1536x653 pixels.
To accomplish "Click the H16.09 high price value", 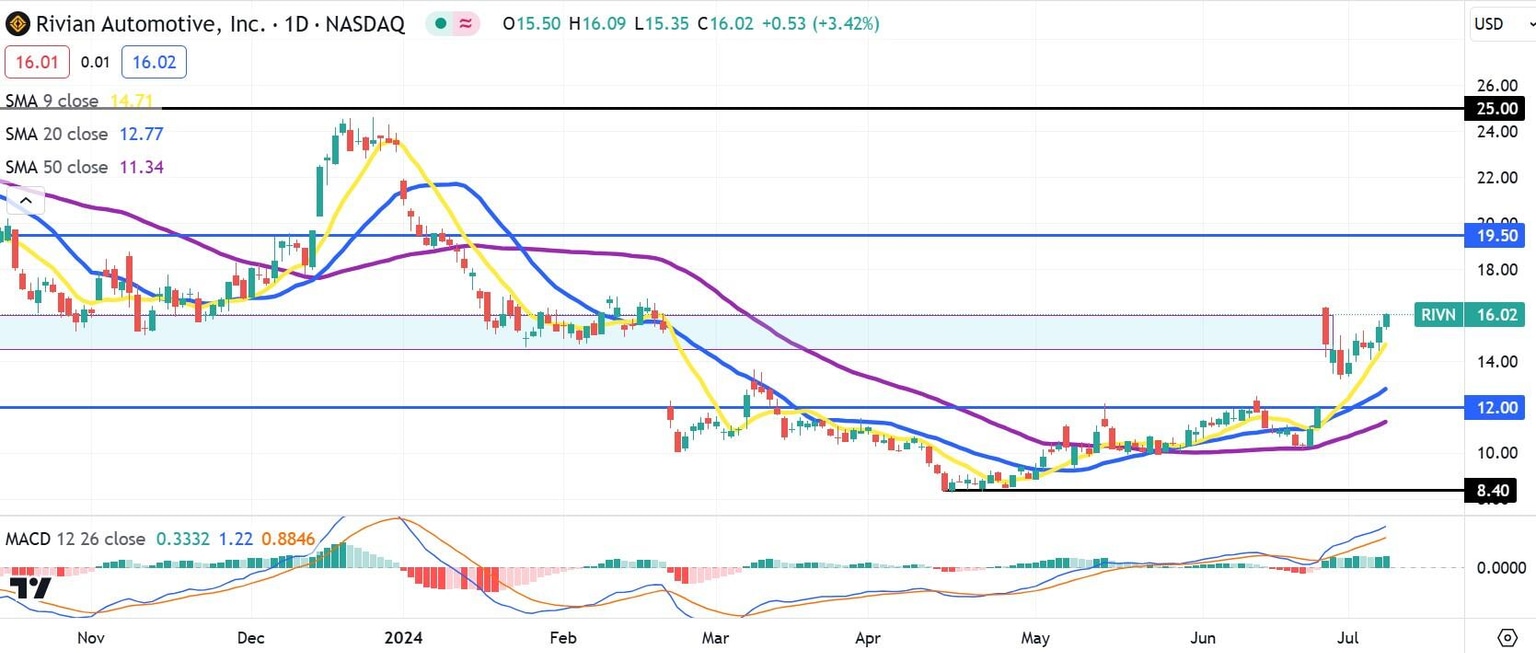I will click(x=599, y=23).
